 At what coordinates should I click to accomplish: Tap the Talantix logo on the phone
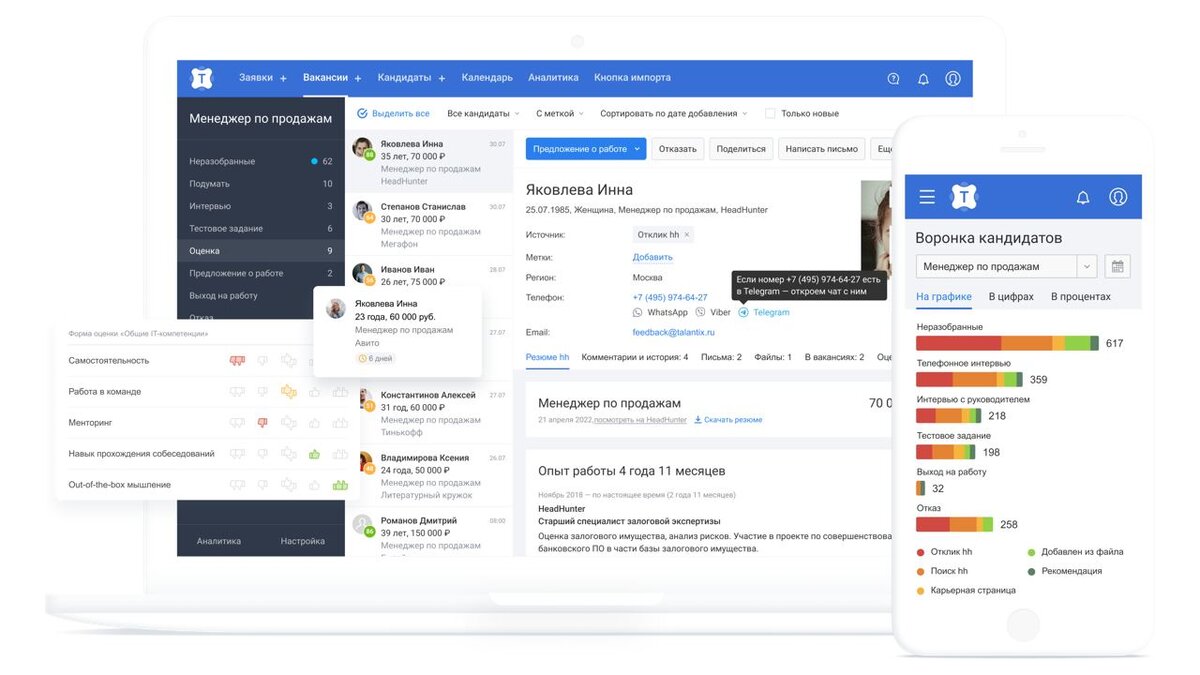963,197
